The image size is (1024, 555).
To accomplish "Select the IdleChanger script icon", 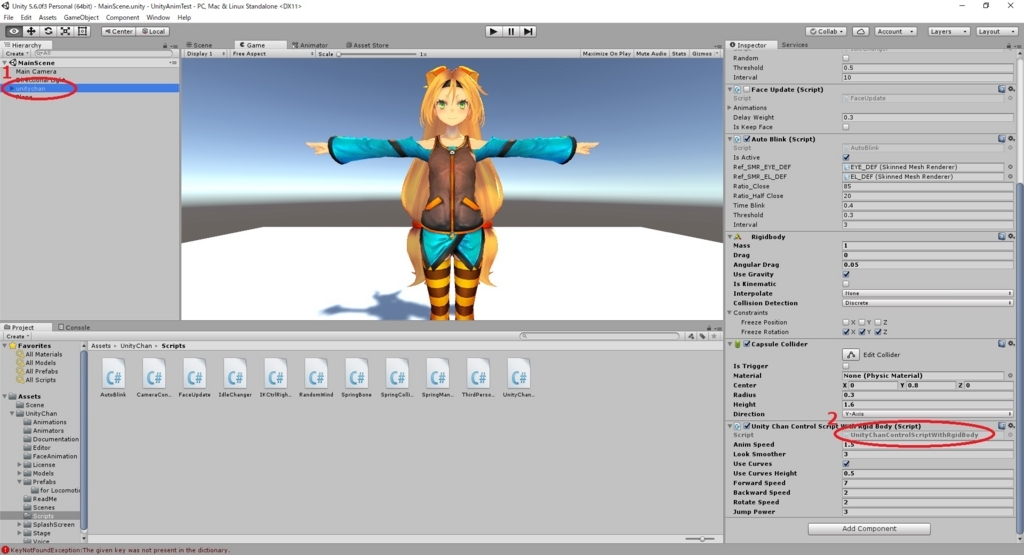I will pos(235,377).
